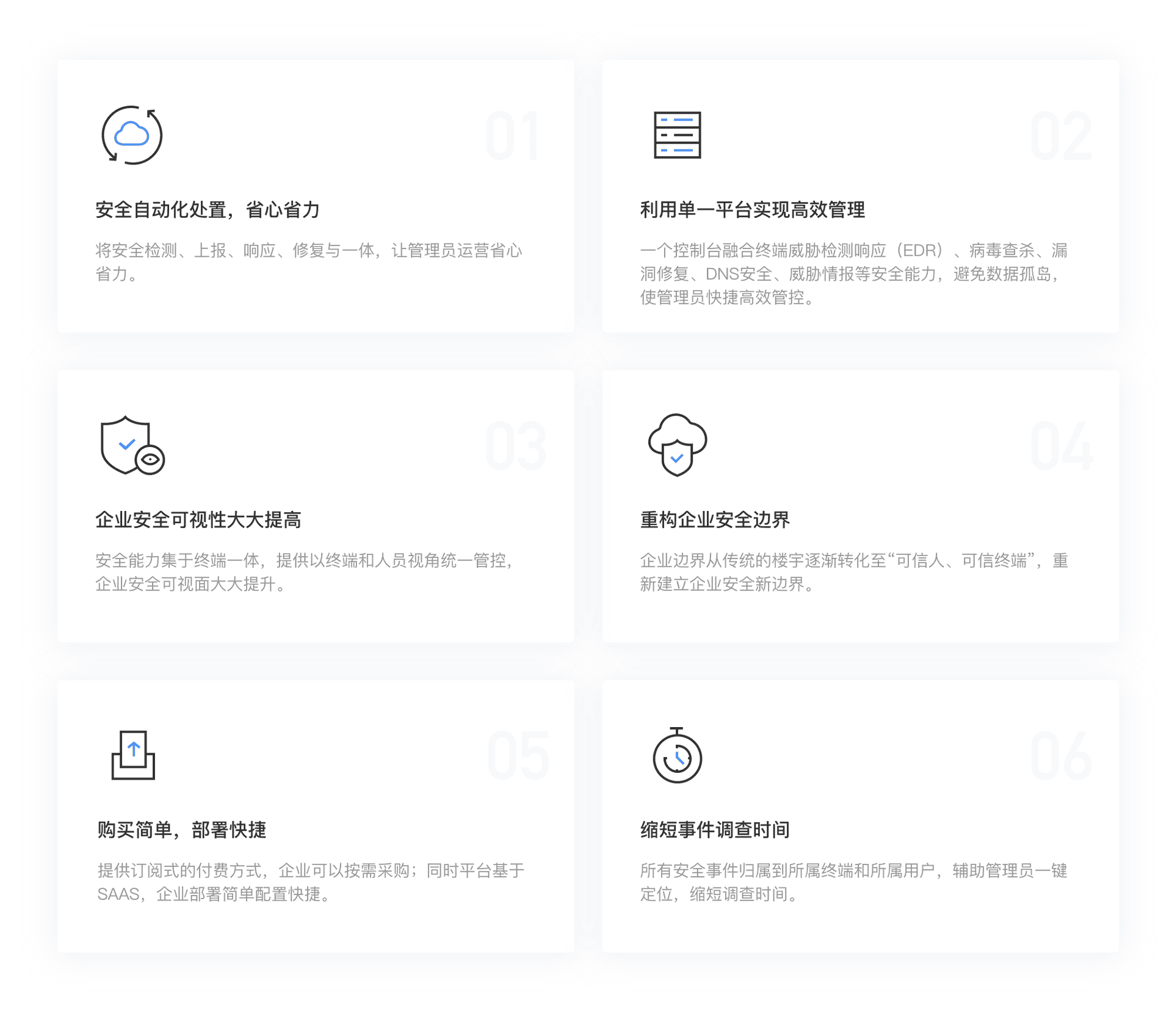Viewport: 1172px width, 1036px height.
Task: Click the cloud sync automation icon
Action: coord(132,136)
